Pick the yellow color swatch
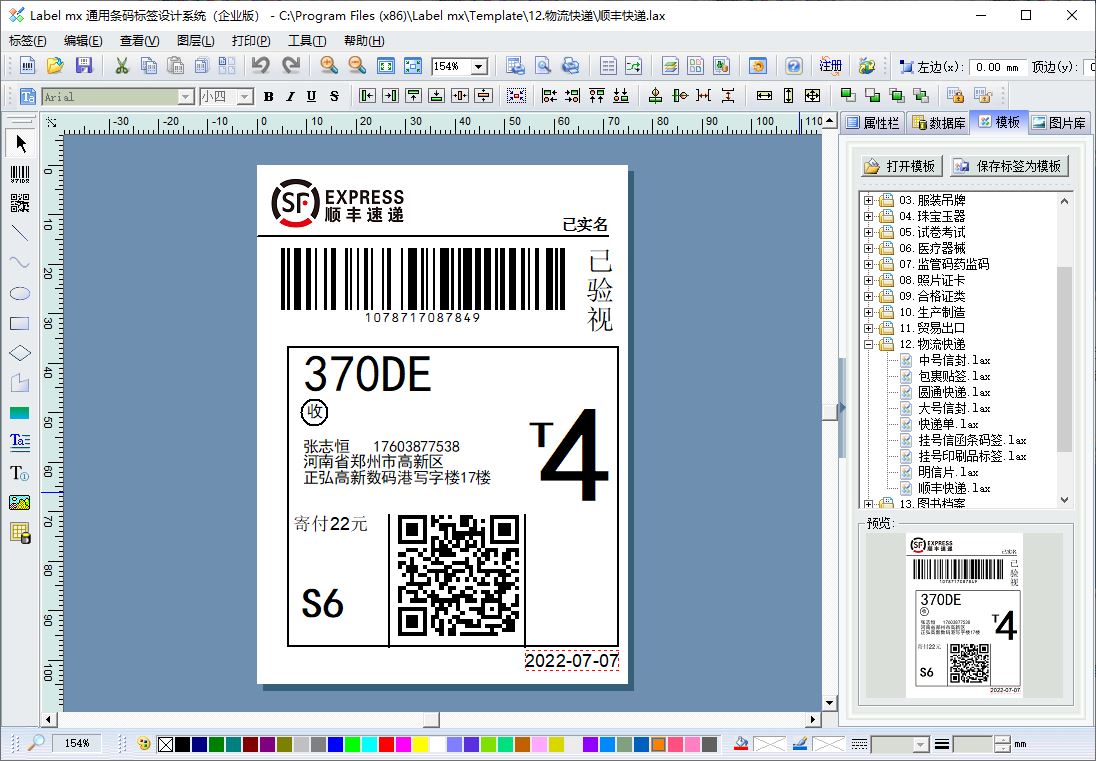Viewport: 1096px width, 761px height. 420,744
